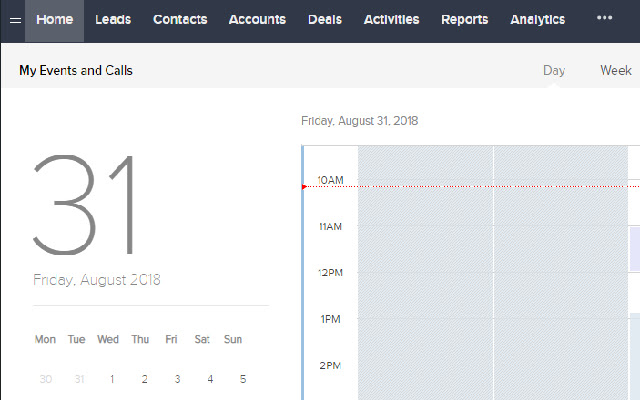Select date 5 in mini calendar

click(243, 379)
